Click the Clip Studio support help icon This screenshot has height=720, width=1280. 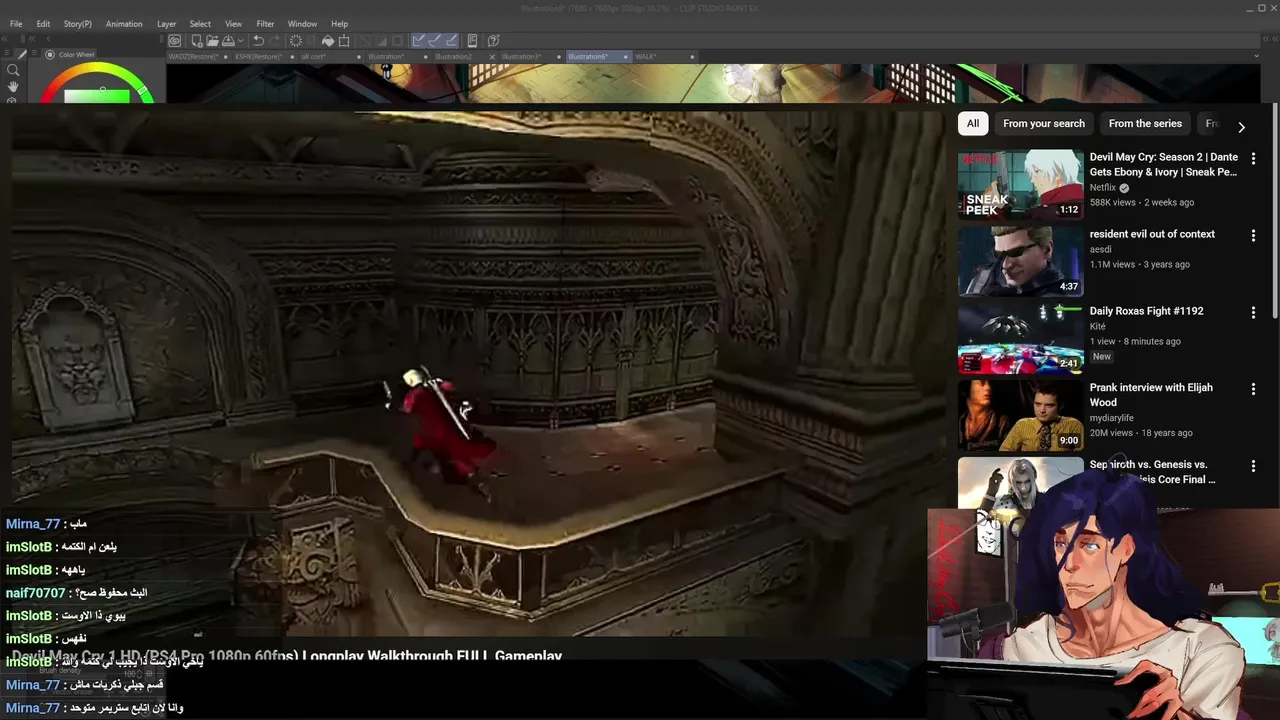coord(493,41)
